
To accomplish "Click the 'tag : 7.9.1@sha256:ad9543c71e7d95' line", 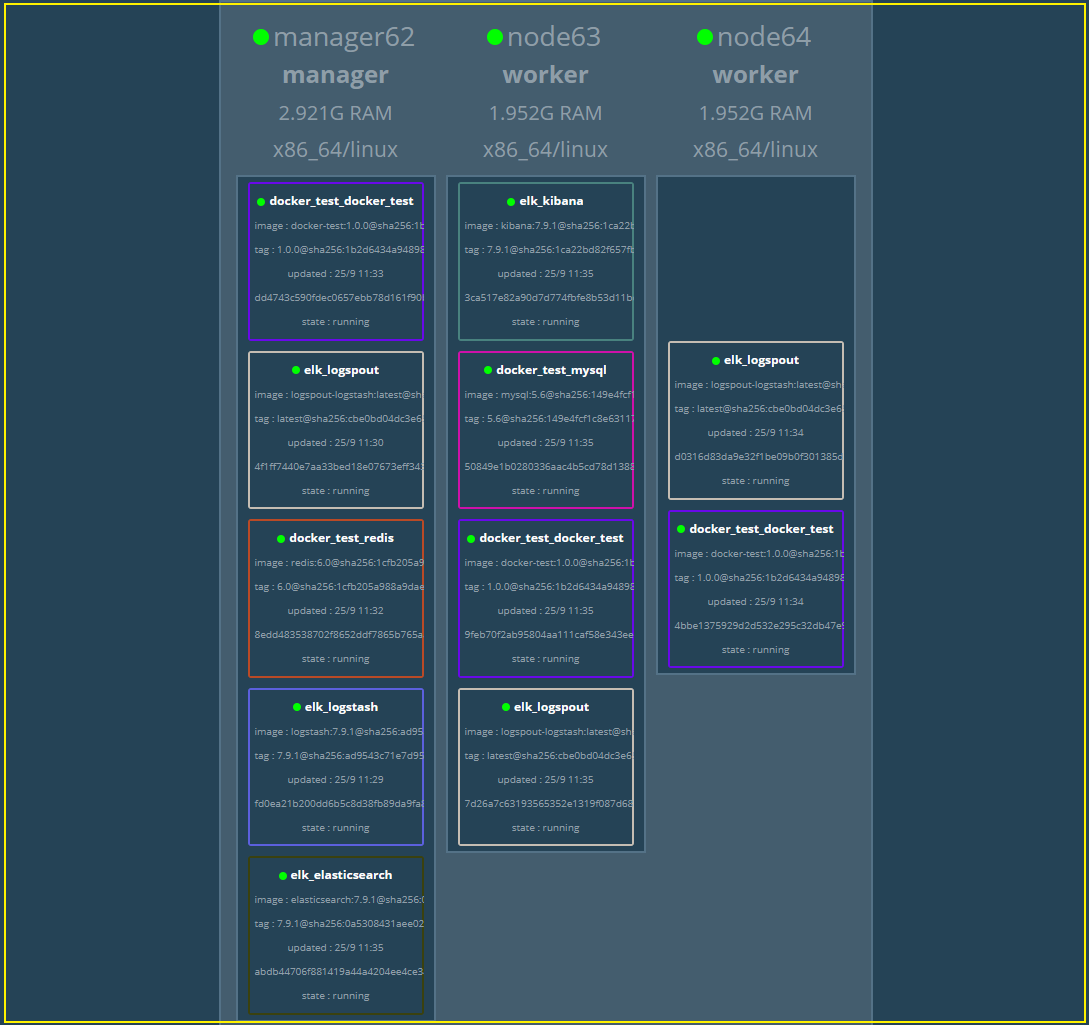I will tap(339, 756).
